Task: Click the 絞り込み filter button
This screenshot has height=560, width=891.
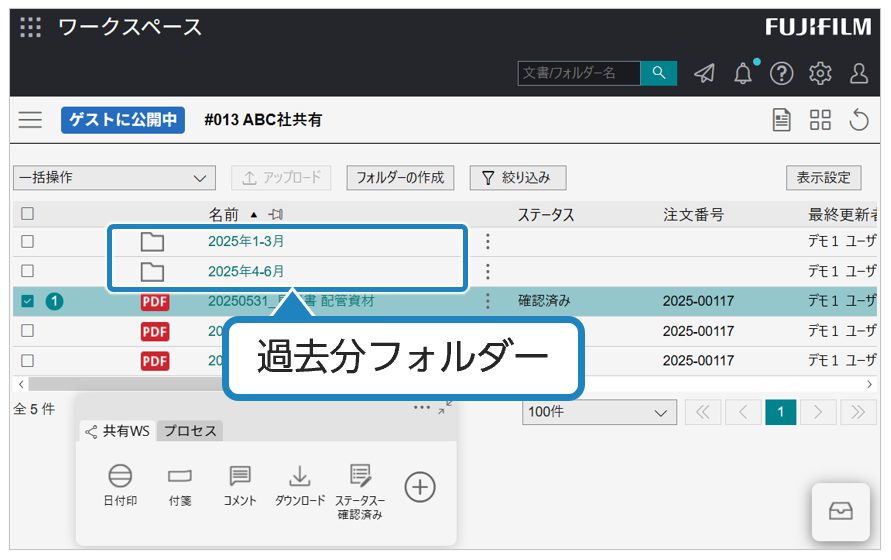Action: [518, 178]
